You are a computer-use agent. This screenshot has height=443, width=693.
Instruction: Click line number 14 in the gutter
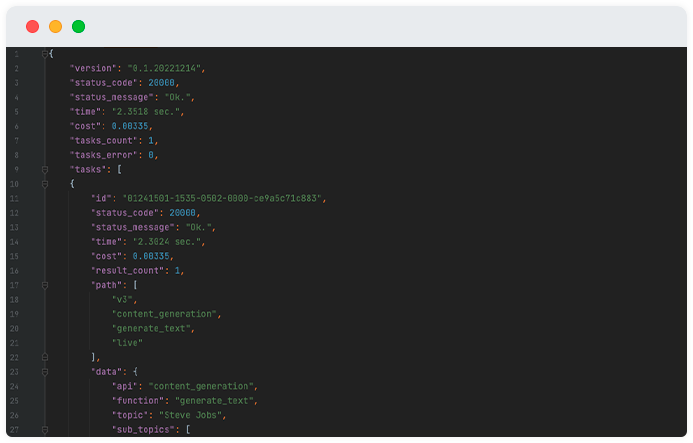[x=14, y=242]
